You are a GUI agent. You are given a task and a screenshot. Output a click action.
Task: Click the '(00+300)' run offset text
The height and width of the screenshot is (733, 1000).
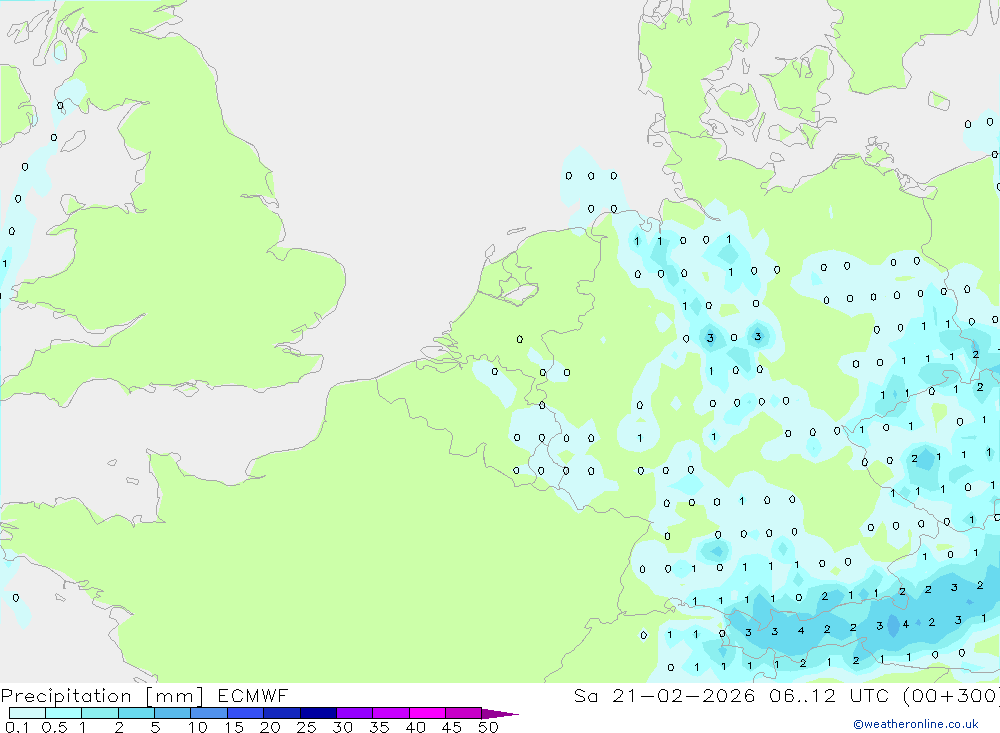click(x=950, y=696)
